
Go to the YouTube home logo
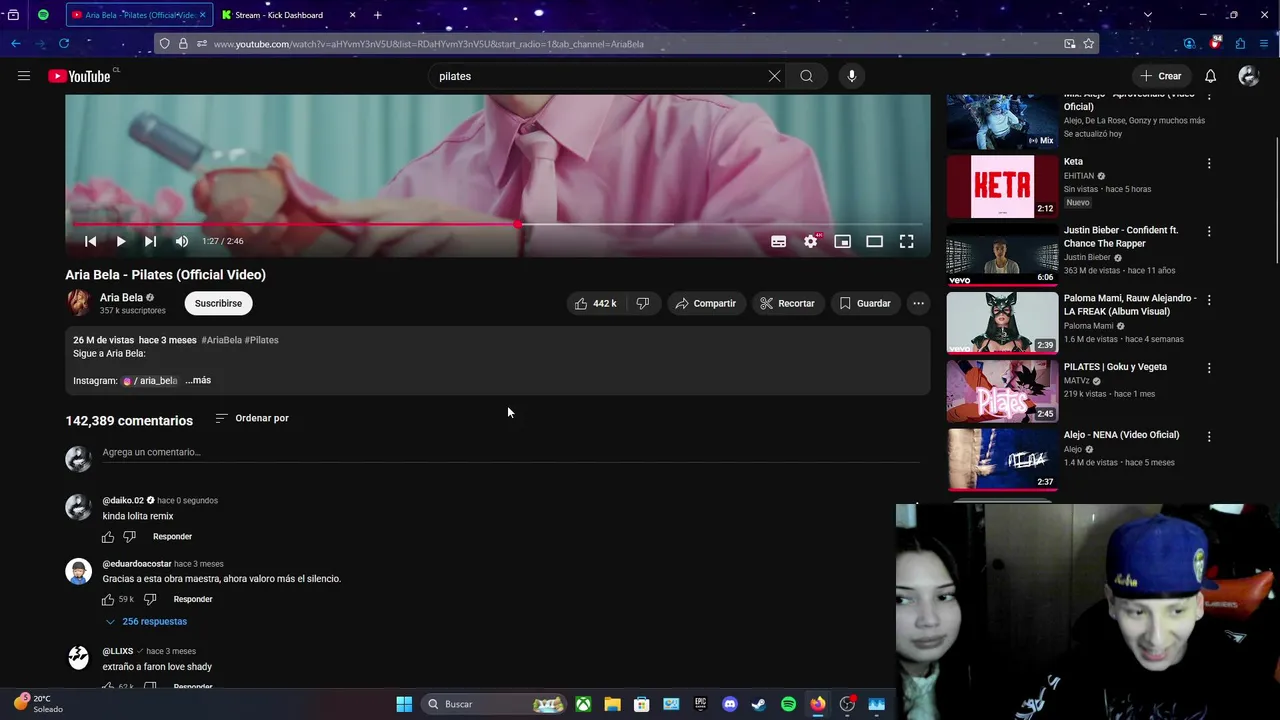pyautogui.click(x=79, y=76)
